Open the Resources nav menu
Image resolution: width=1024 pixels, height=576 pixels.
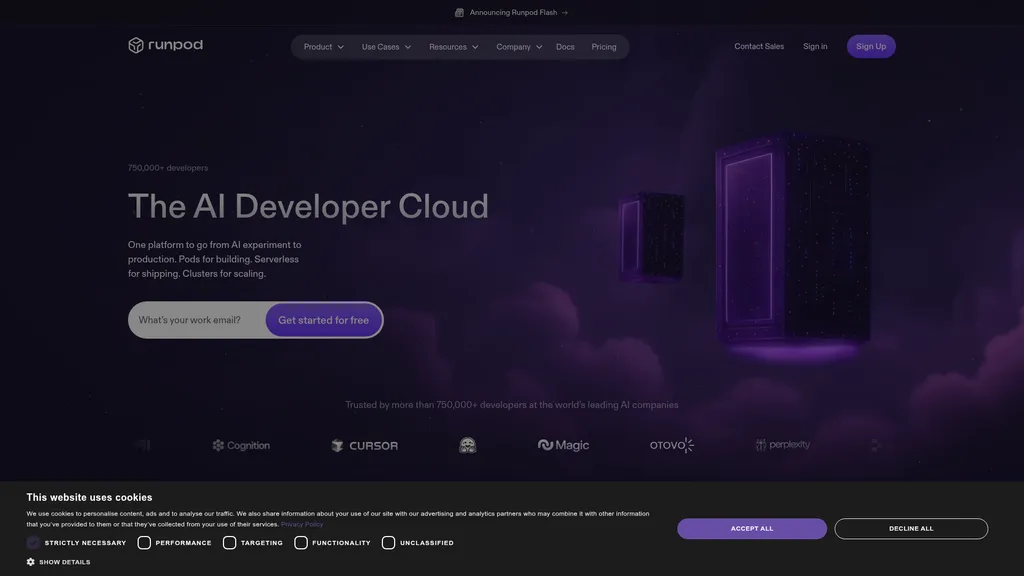[453, 47]
